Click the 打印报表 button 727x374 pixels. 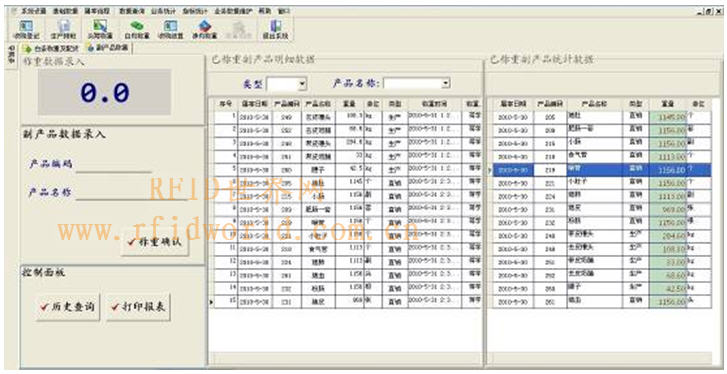tap(138, 306)
